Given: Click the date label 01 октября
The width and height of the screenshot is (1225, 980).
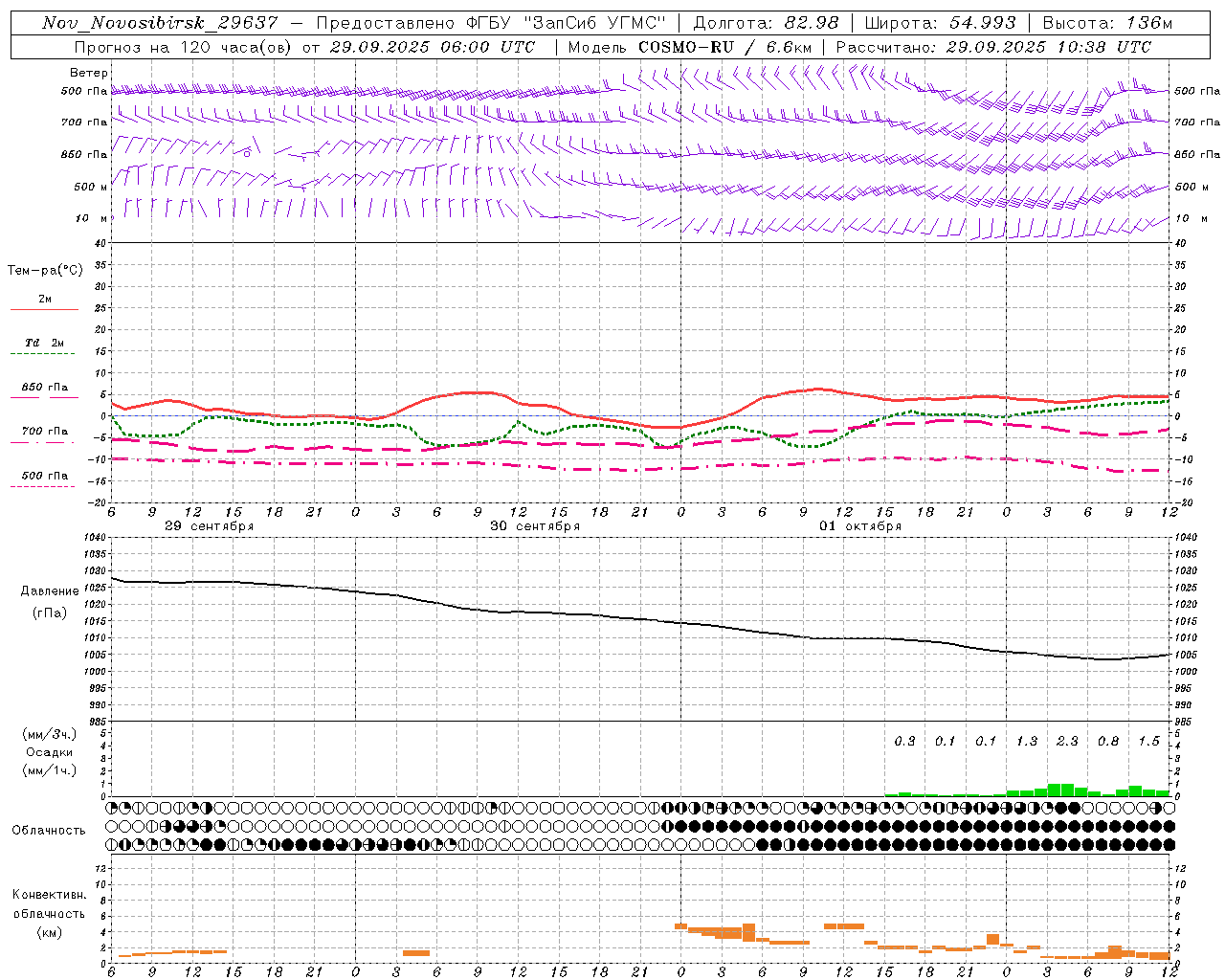Looking at the screenshot, I should (860, 526).
